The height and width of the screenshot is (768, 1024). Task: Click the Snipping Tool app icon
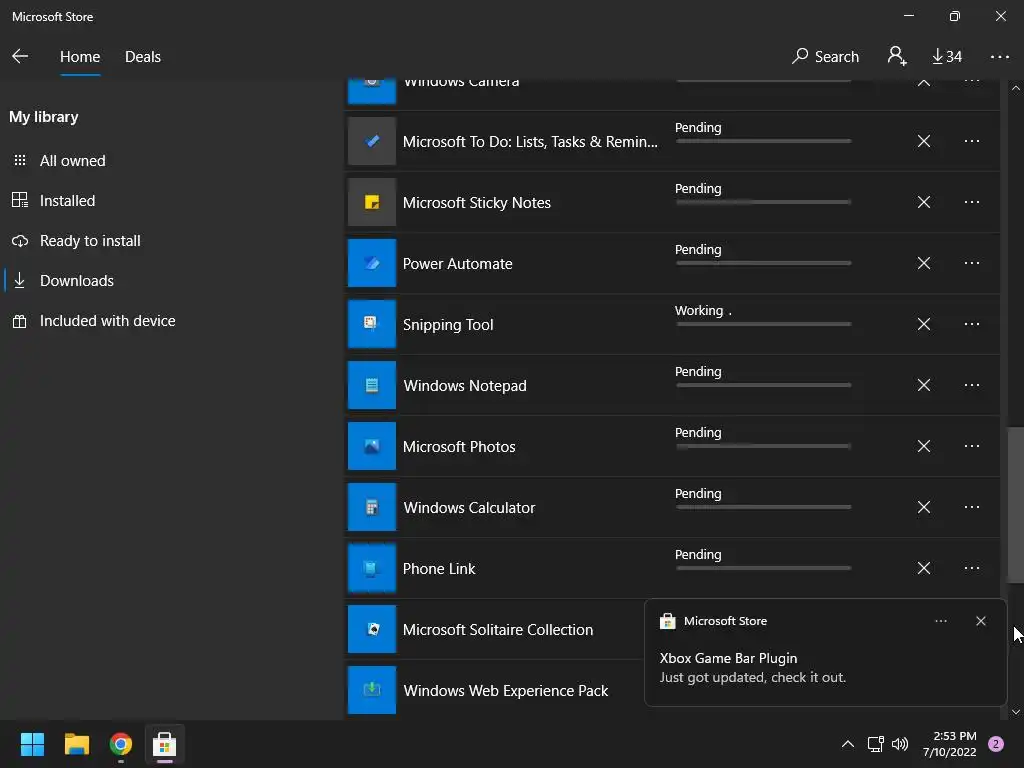(372, 324)
